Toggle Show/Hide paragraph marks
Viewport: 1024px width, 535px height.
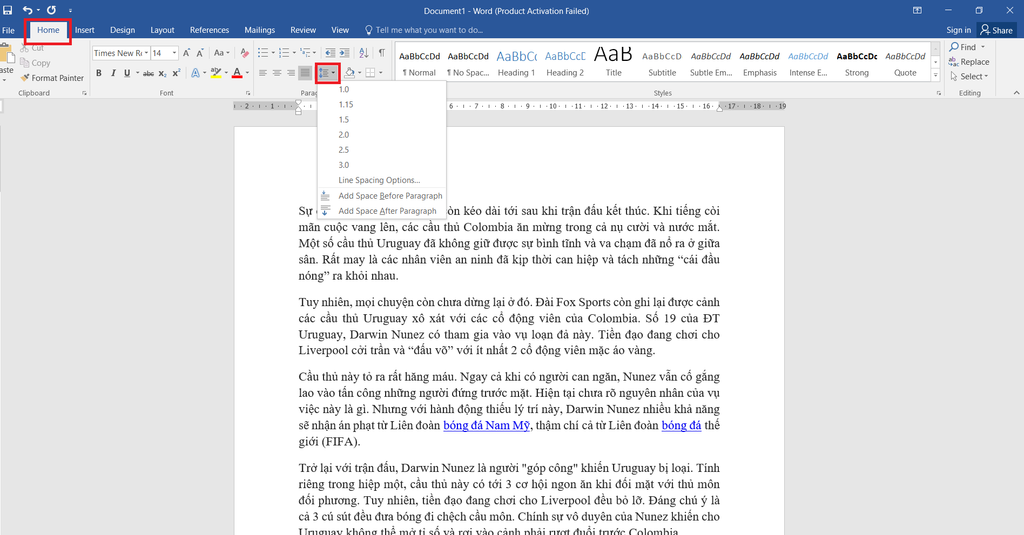[x=381, y=53]
